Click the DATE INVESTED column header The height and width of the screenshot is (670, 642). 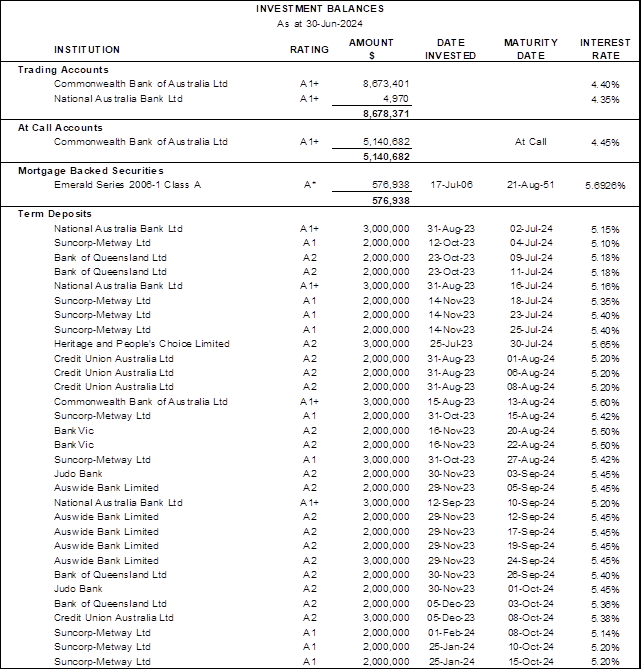click(451, 49)
